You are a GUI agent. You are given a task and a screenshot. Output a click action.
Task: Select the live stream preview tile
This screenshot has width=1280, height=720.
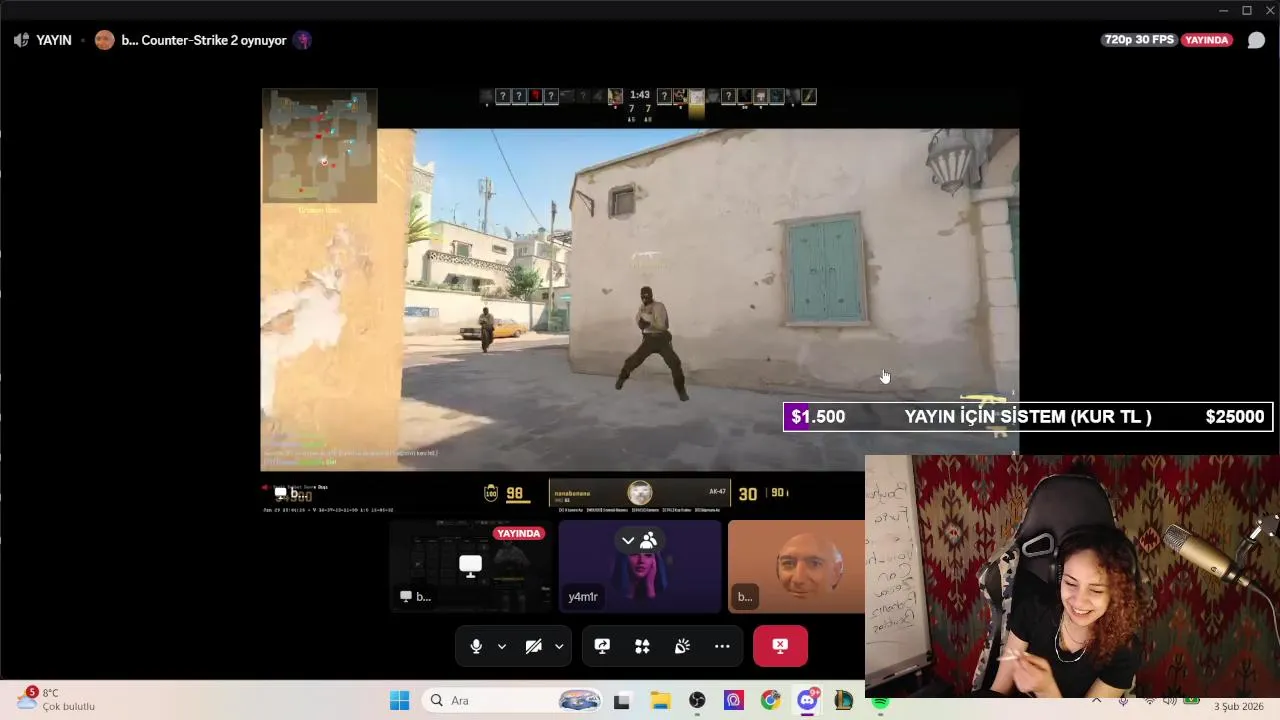pyautogui.click(x=470, y=566)
